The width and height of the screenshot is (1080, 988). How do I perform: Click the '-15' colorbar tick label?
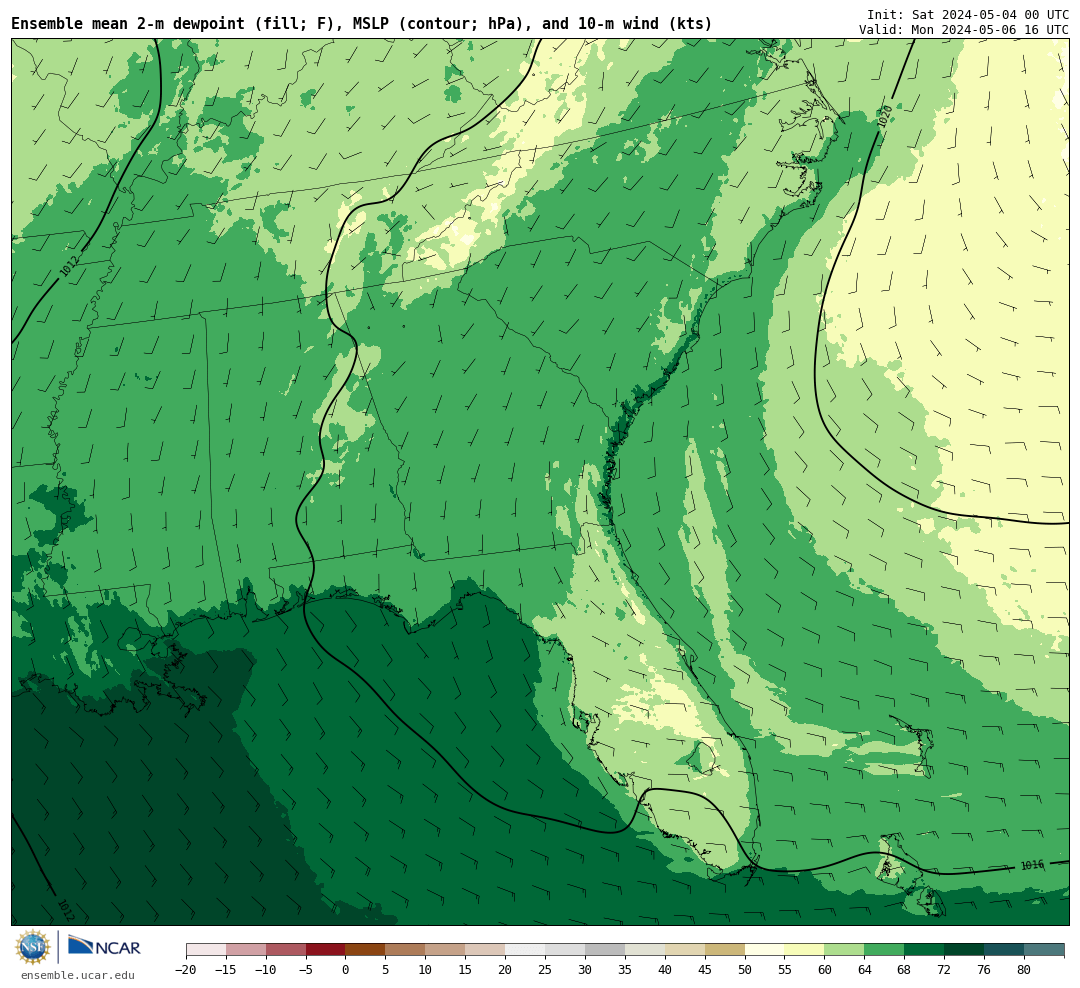click(226, 970)
